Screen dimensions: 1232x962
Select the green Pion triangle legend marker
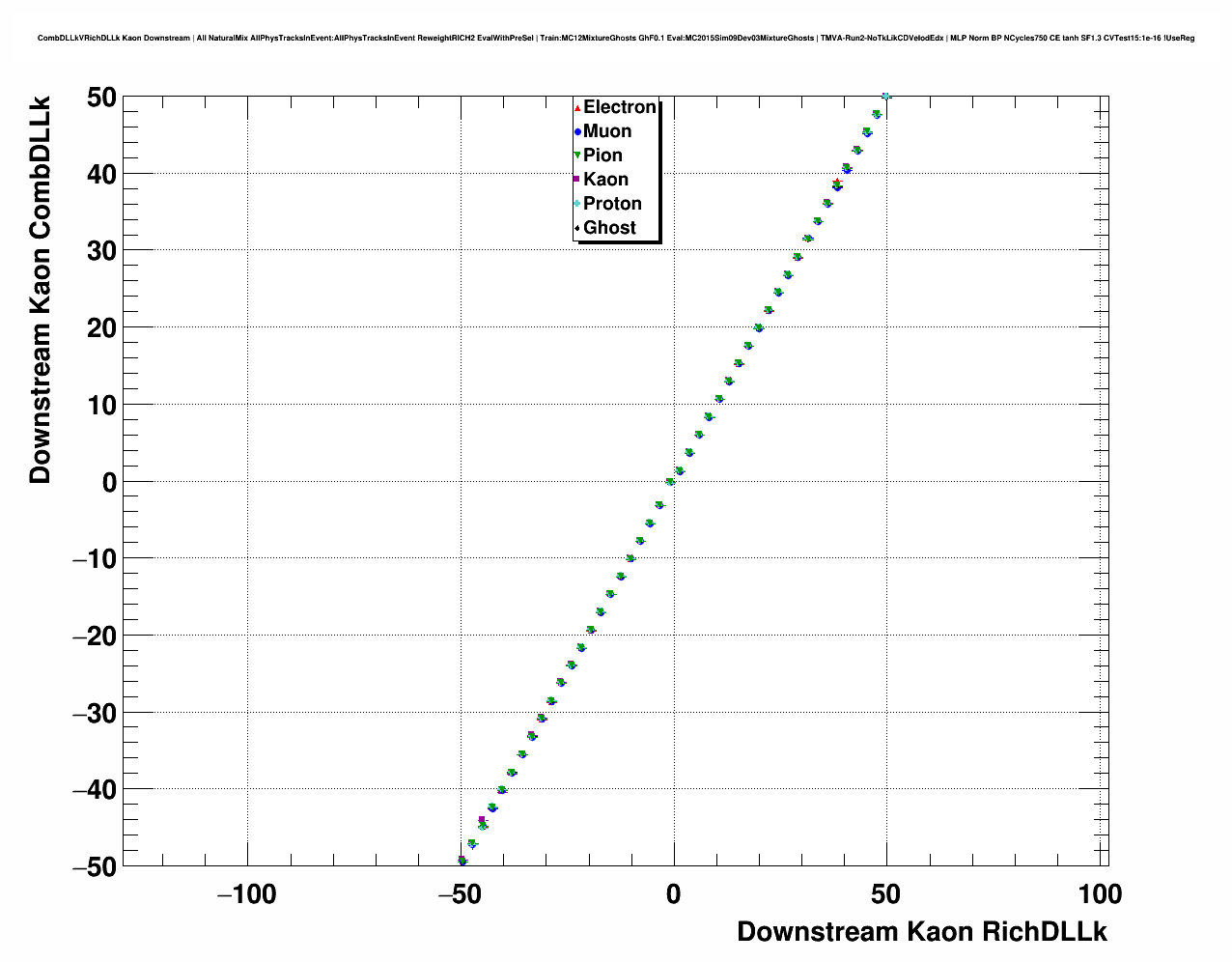click(x=576, y=156)
